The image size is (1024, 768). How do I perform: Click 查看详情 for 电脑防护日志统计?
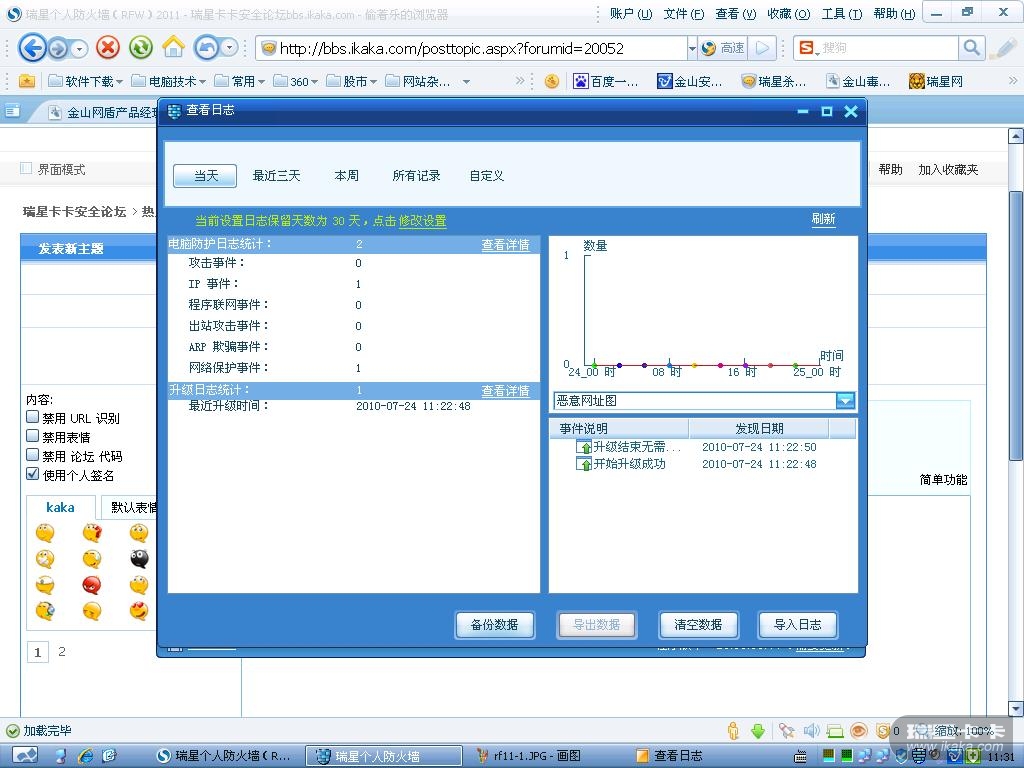[505, 245]
